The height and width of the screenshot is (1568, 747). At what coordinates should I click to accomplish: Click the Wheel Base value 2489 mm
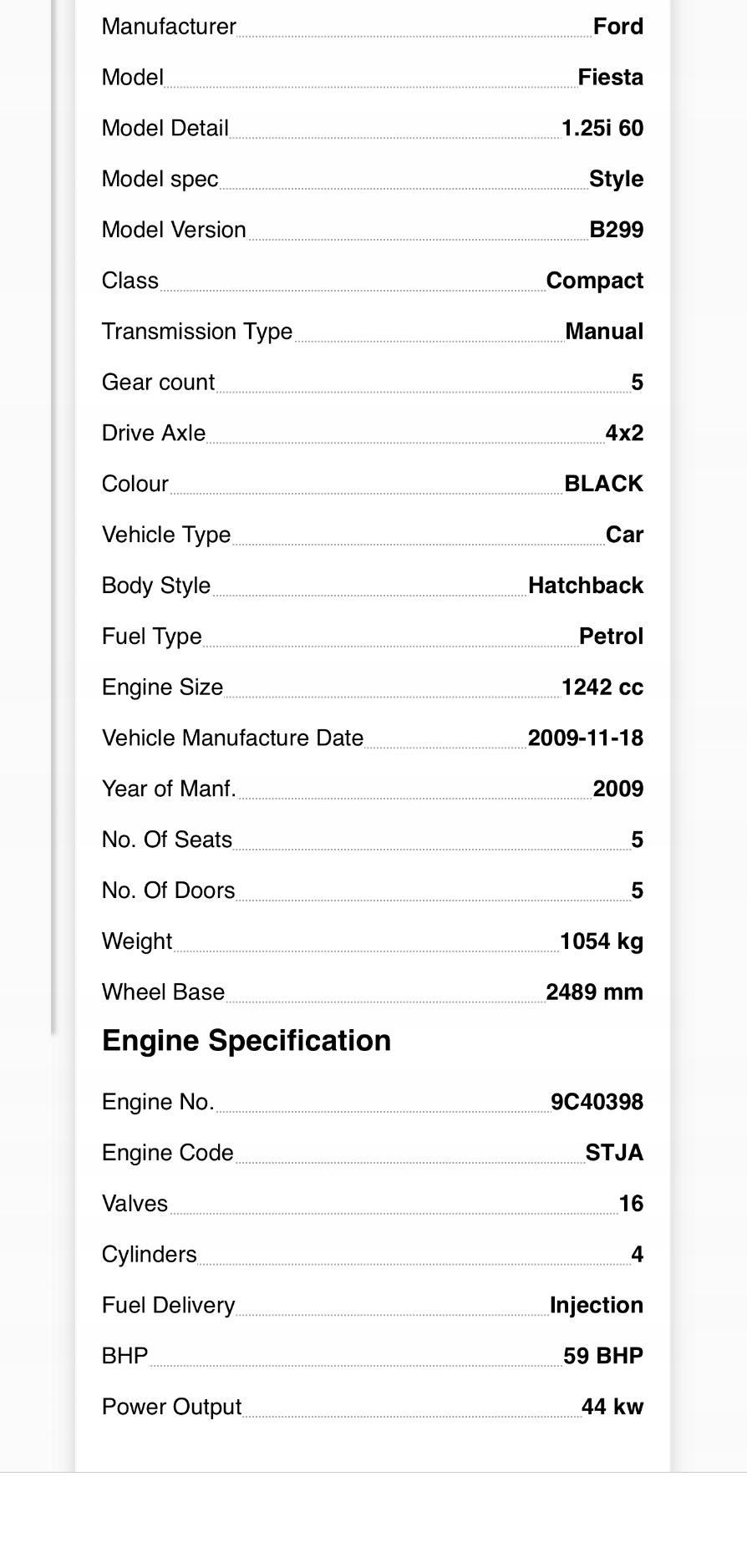click(x=595, y=992)
